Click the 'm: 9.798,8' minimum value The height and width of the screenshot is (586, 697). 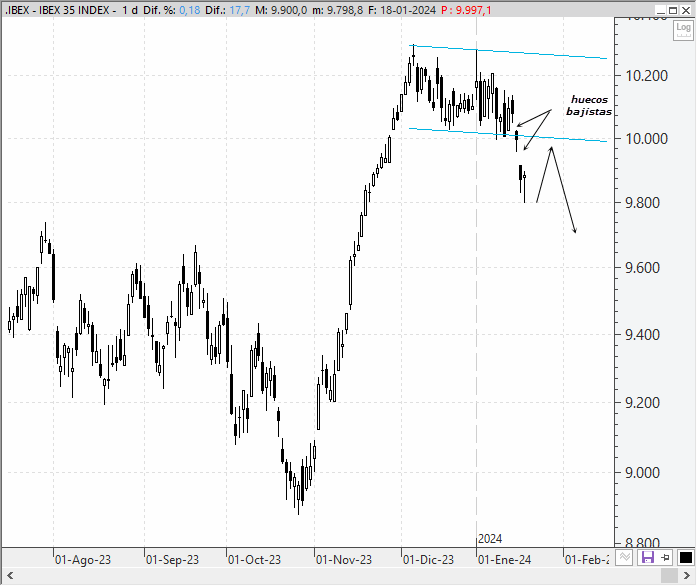pos(338,10)
